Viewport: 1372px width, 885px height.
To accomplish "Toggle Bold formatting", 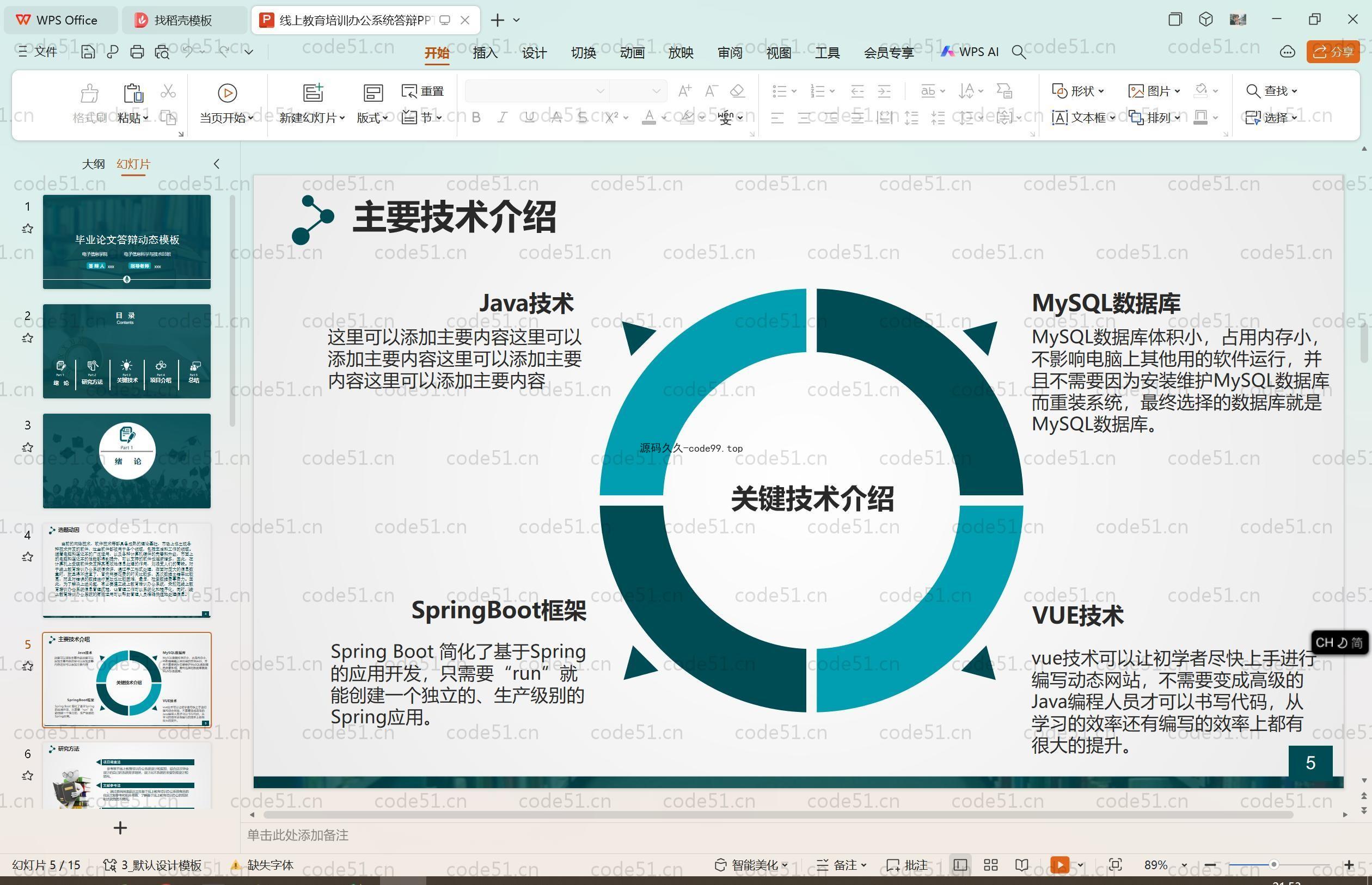I will 476,118.
